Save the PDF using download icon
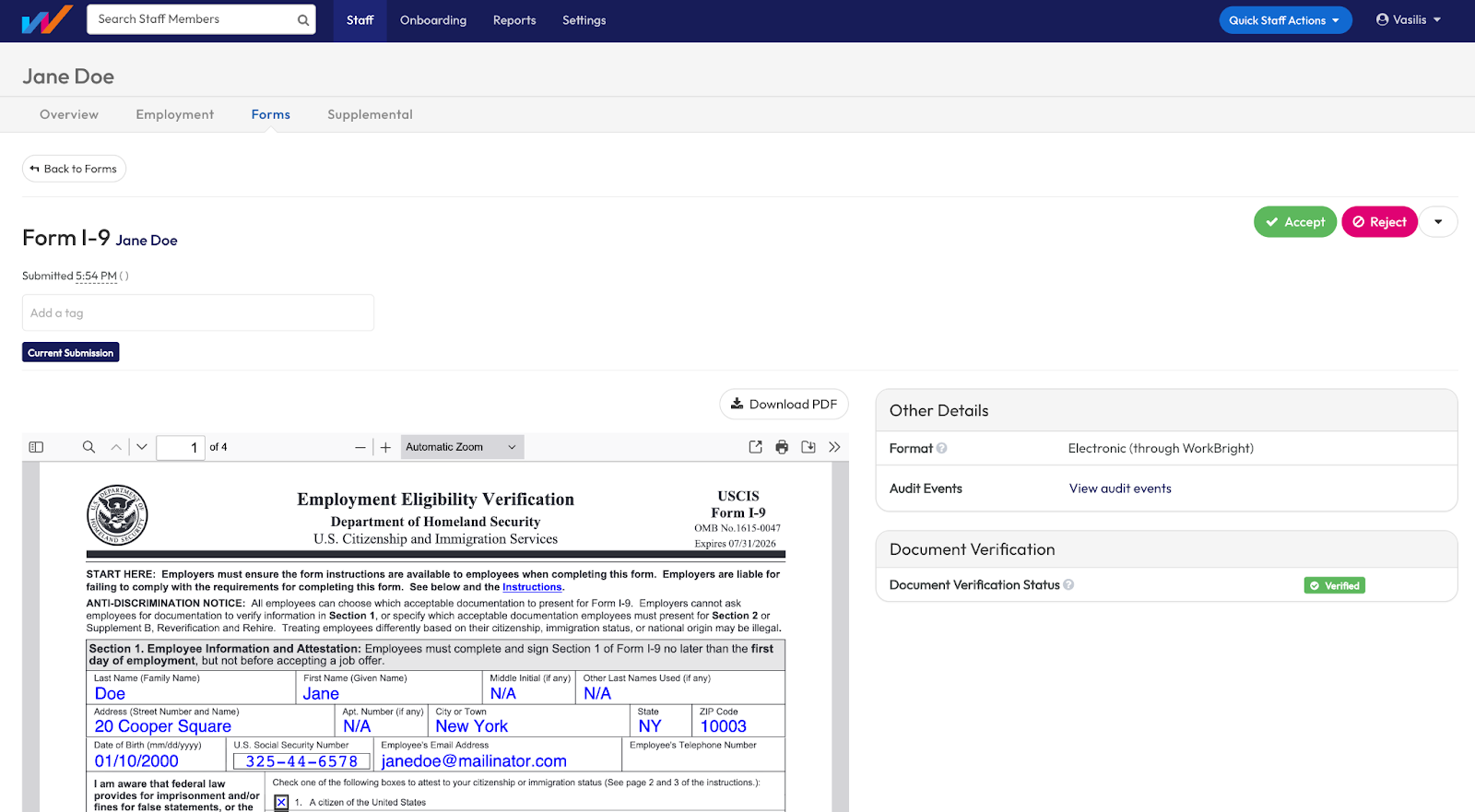The image size is (1475, 812). tap(808, 447)
